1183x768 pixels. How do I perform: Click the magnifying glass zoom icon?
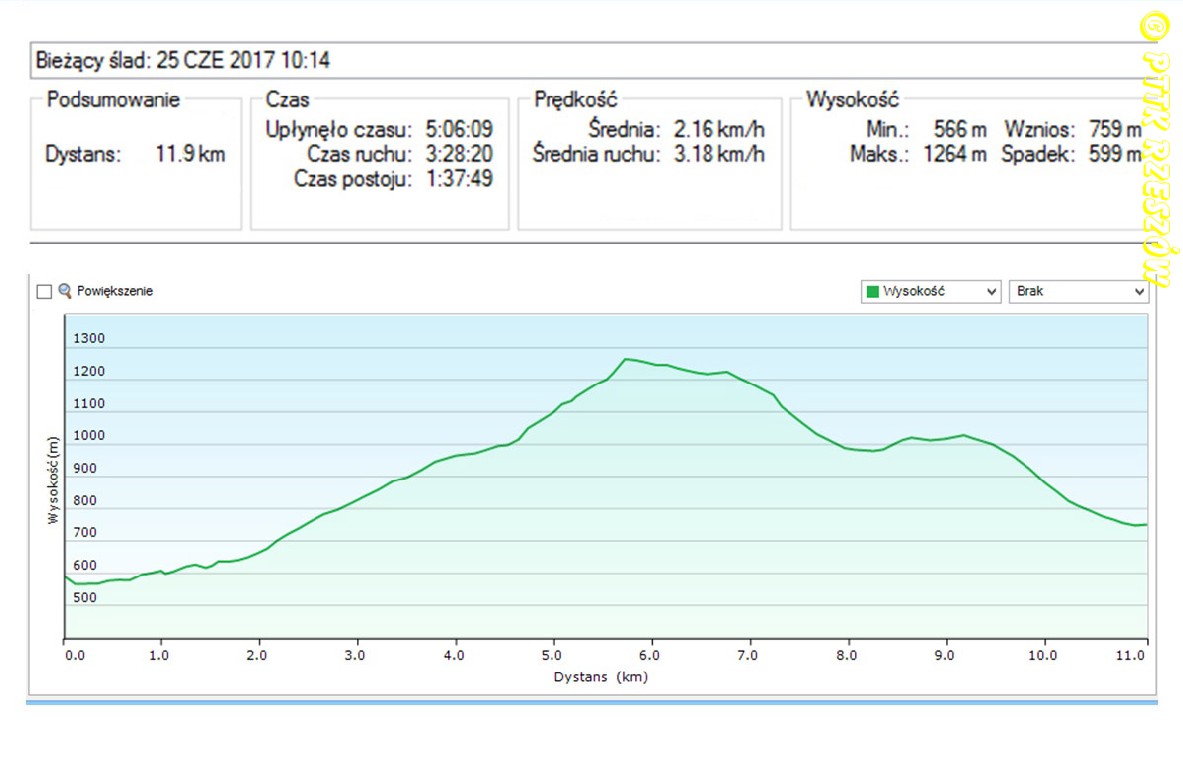[65, 291]
